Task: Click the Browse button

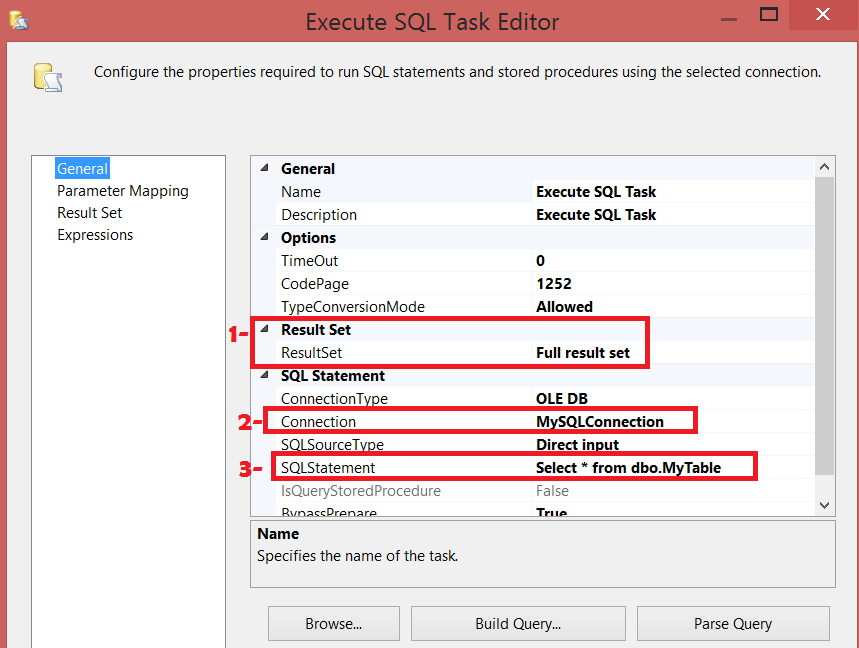Action: (333, 624)
